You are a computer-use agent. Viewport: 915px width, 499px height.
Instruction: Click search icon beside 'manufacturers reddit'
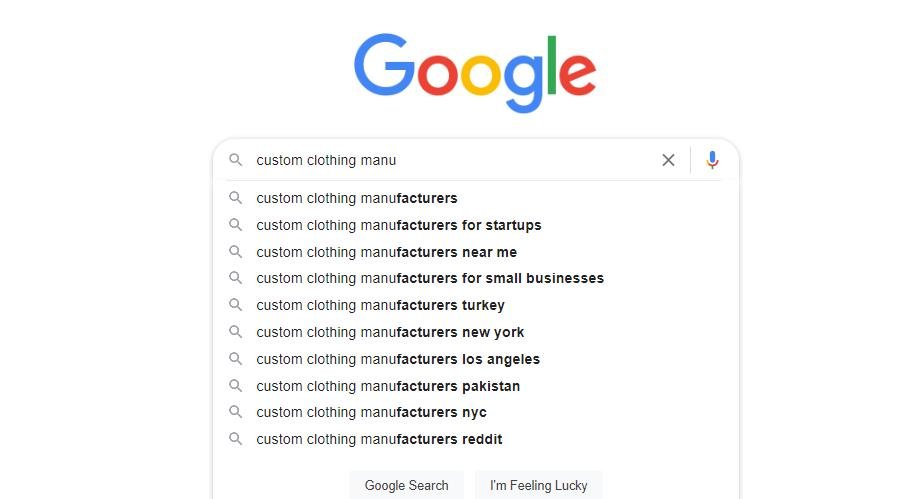pos(236,439)
